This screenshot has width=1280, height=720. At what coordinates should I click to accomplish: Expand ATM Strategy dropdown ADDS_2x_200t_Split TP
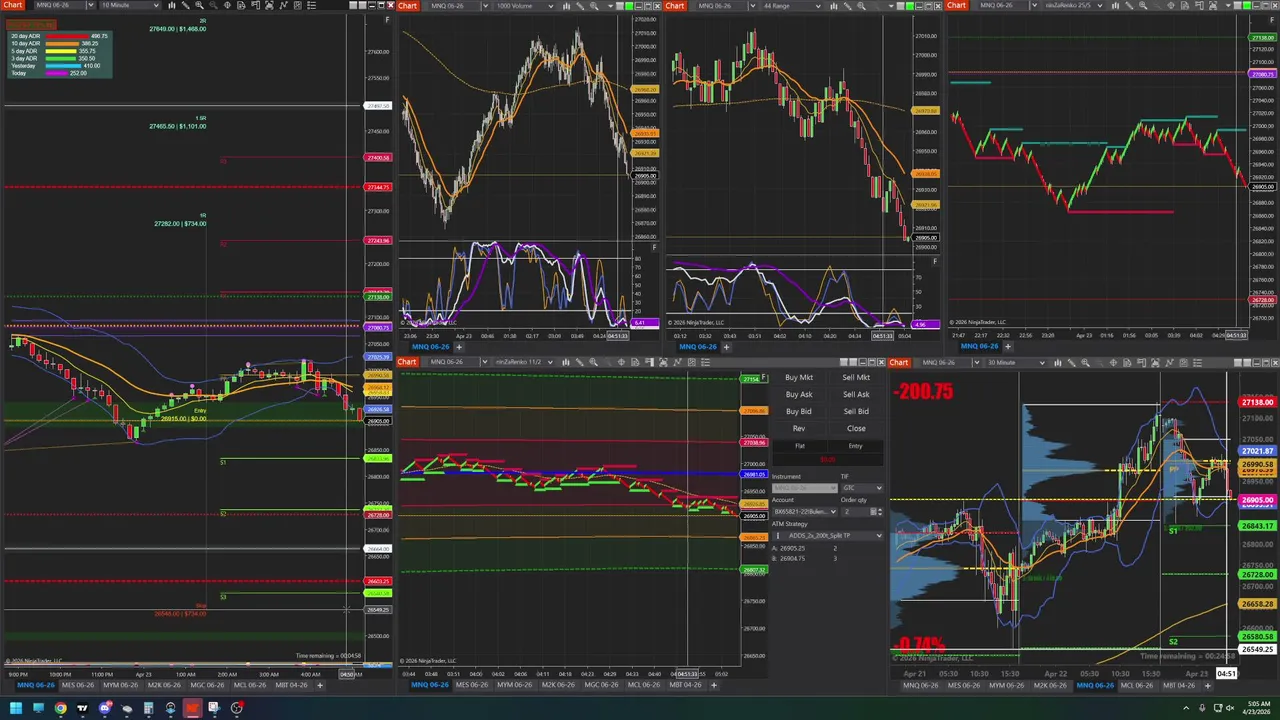tap(828, 536)
